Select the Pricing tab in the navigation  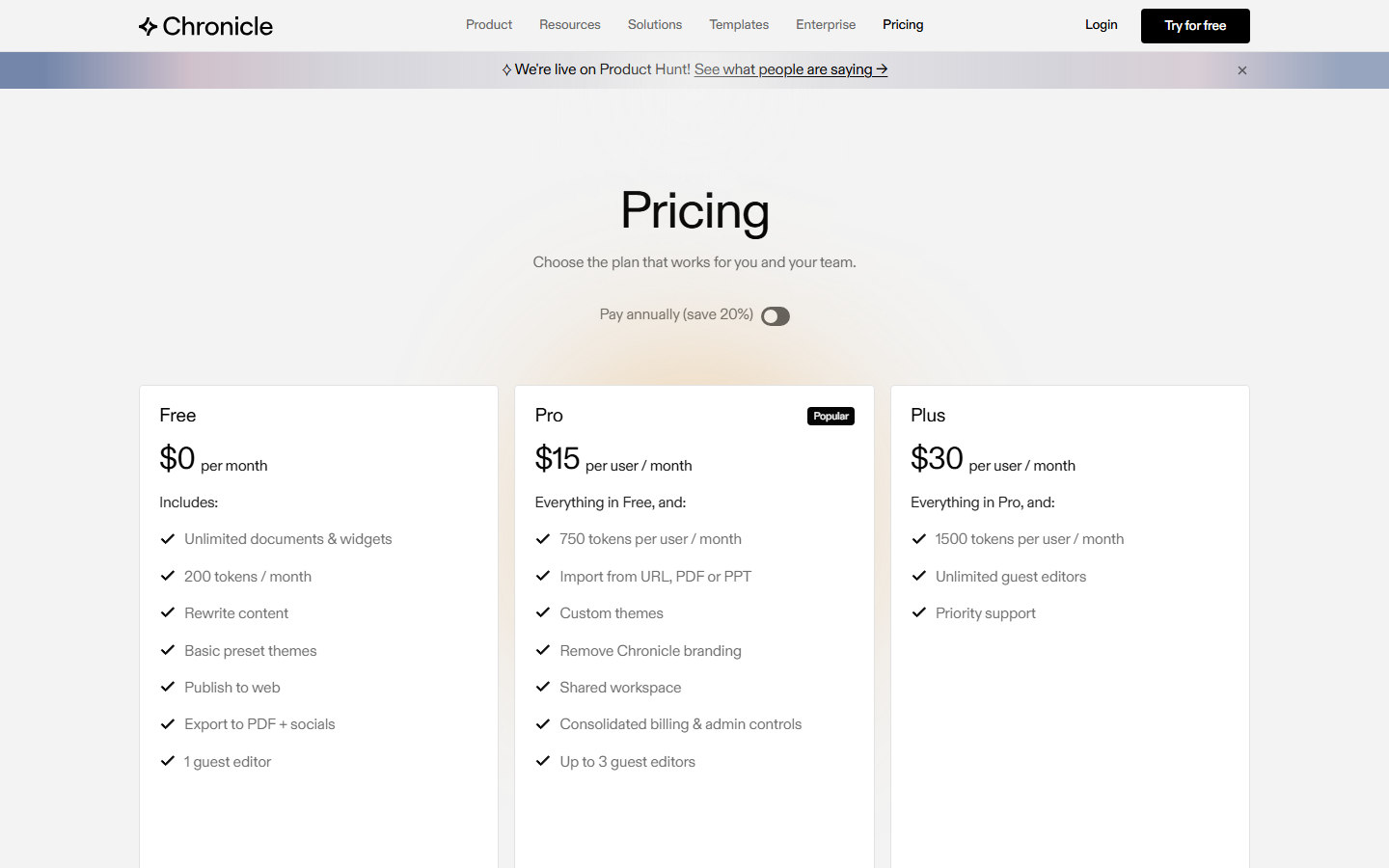point(903,24)
